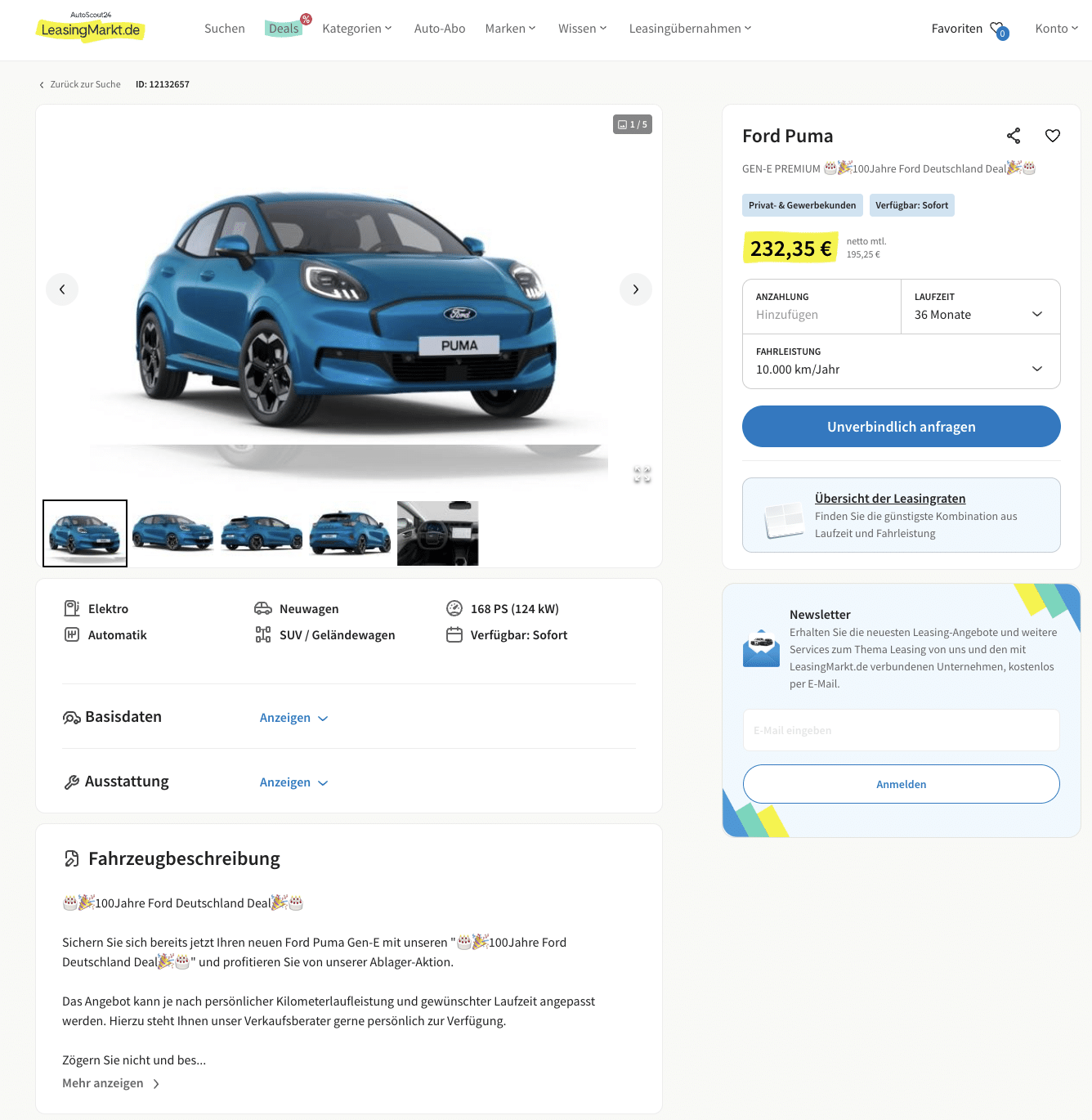Open the Laufzeit 36 Monate dropdown
The image size is (1092, 1120).
[981, 307]
